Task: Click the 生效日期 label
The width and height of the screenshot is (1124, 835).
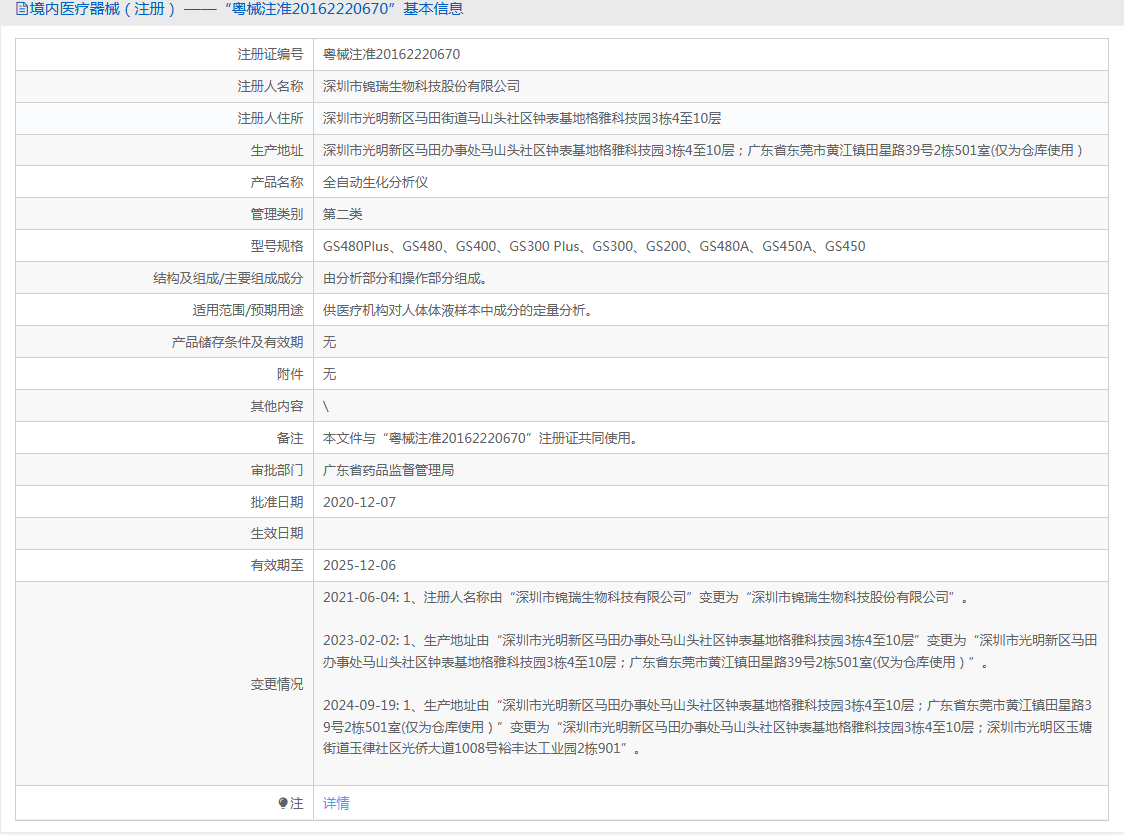Action: pos(277,533)
